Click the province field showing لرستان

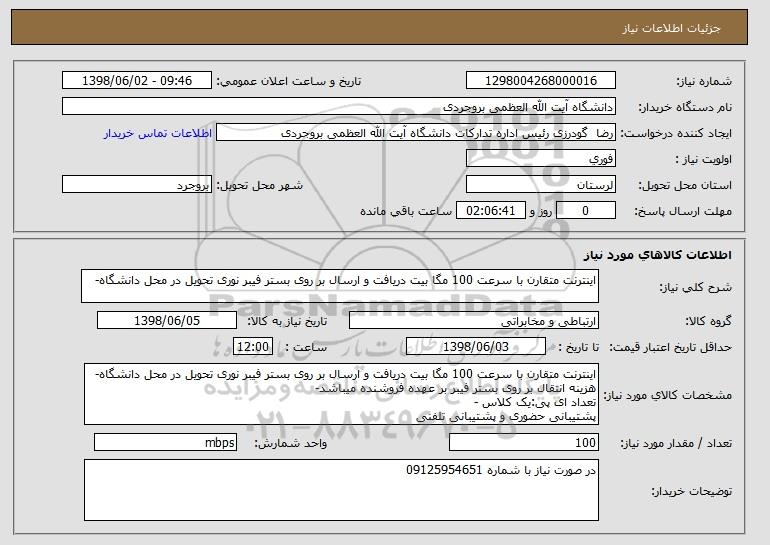tap(541, 185)
